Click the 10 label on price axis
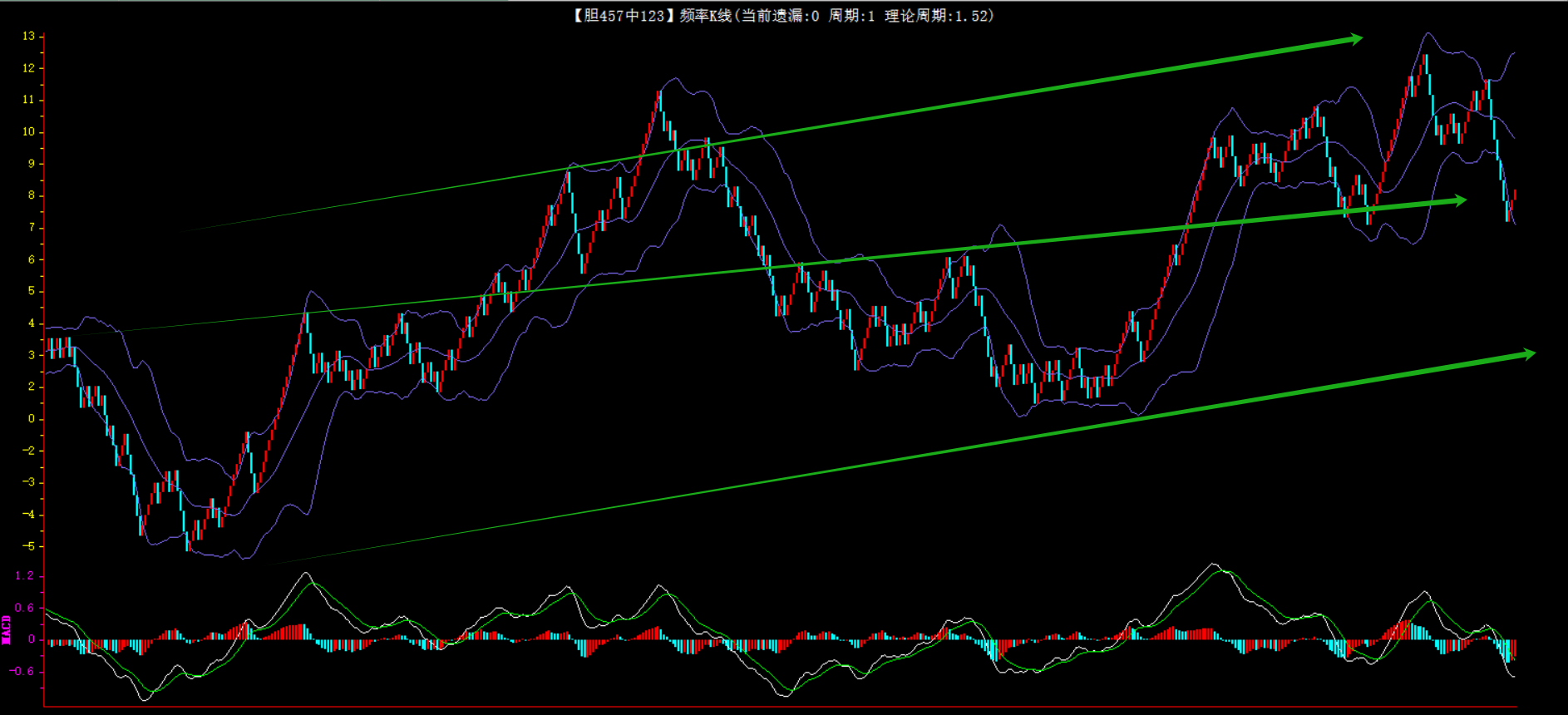The image size is (1568, 715). (x=28, y=131)
